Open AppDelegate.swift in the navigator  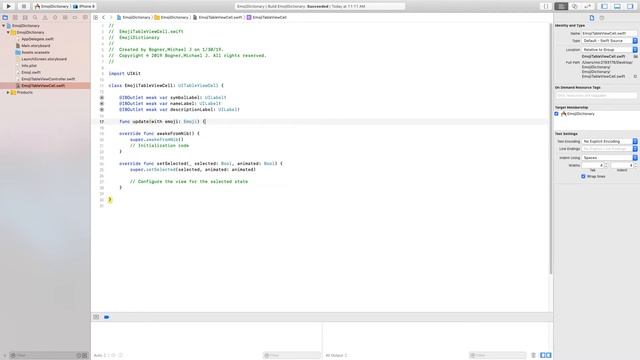(x=37, y=39)
